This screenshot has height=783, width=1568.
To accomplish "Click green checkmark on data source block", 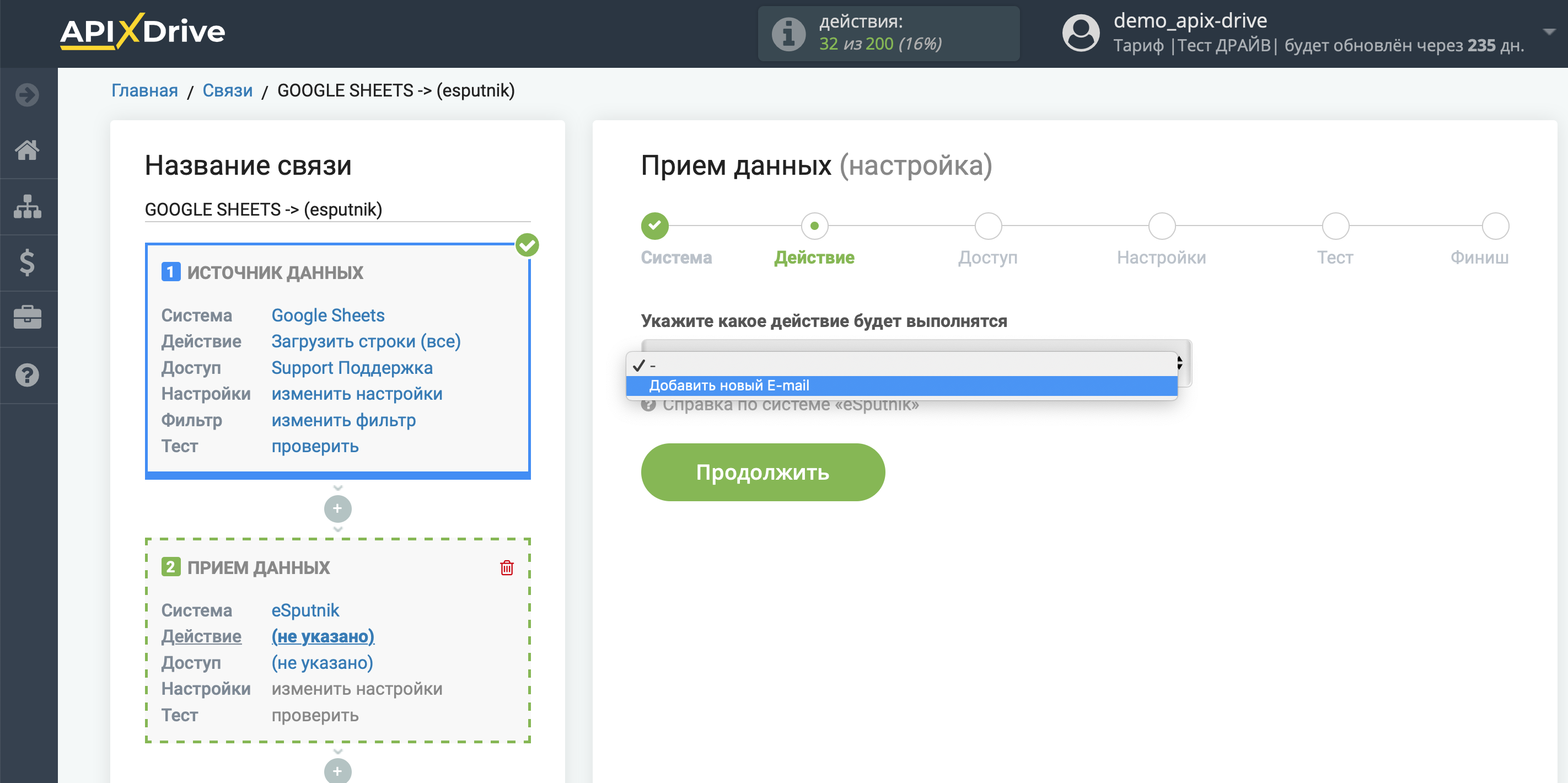I will (527, 245).
